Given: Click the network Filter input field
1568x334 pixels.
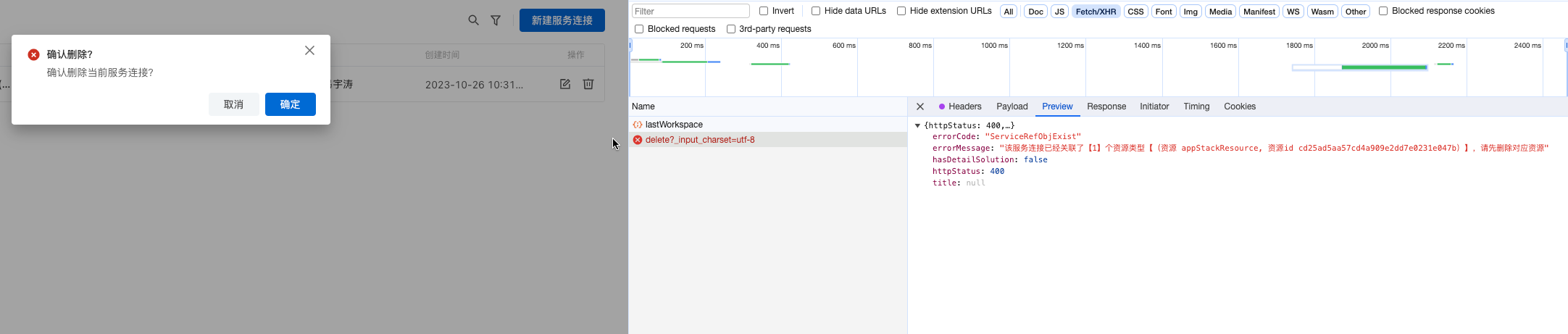Looking at the screenshot, I should [x=691, y=11].
